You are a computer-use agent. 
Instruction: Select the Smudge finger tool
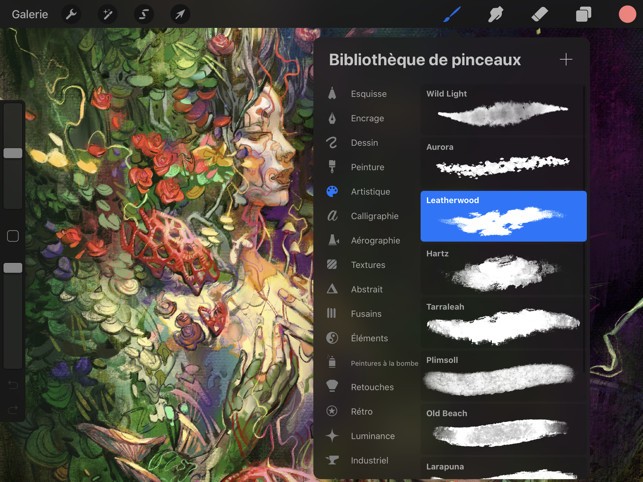click(496, 15)
